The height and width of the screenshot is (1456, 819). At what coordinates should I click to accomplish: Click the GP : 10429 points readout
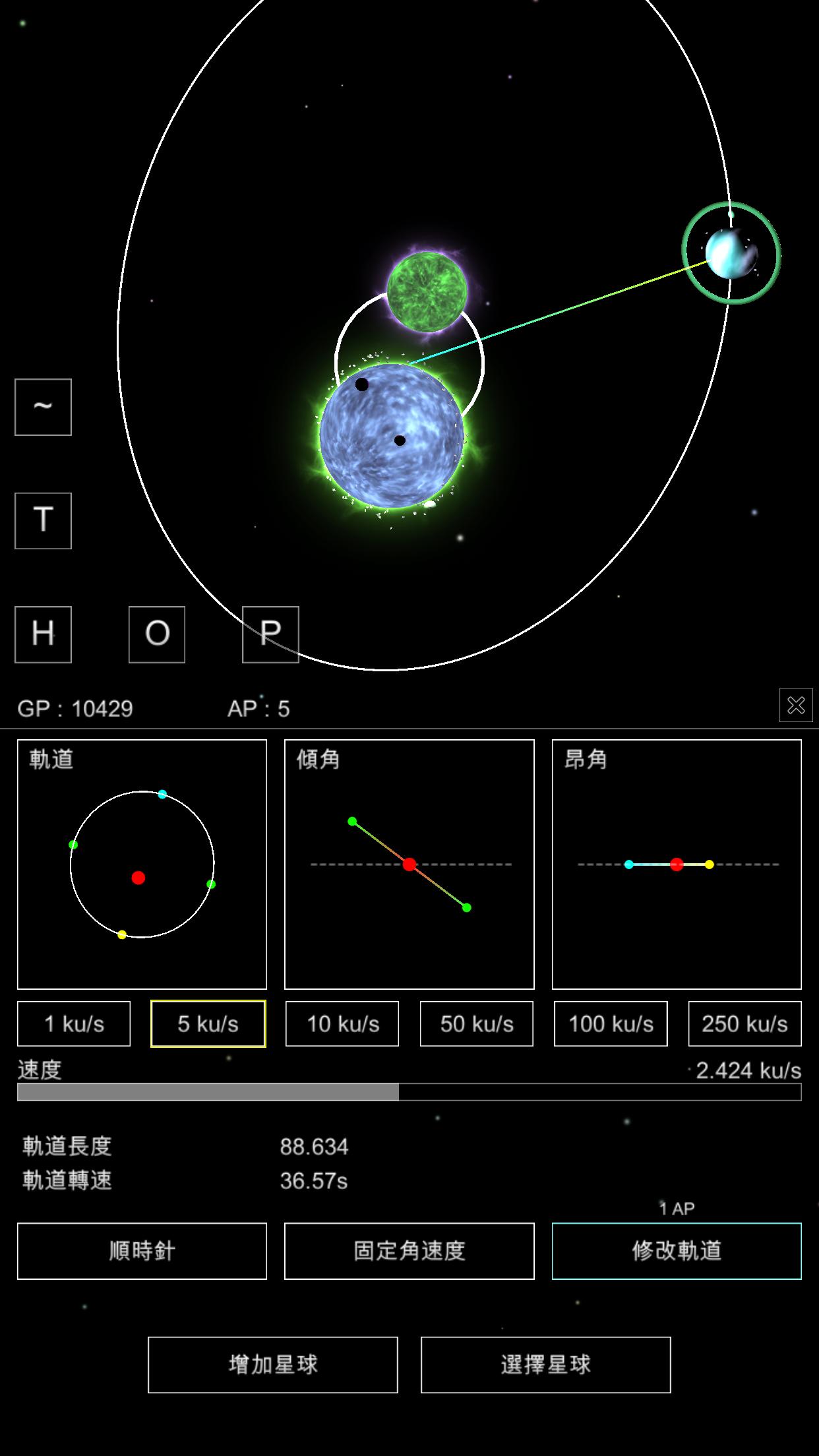coord(75,709)
